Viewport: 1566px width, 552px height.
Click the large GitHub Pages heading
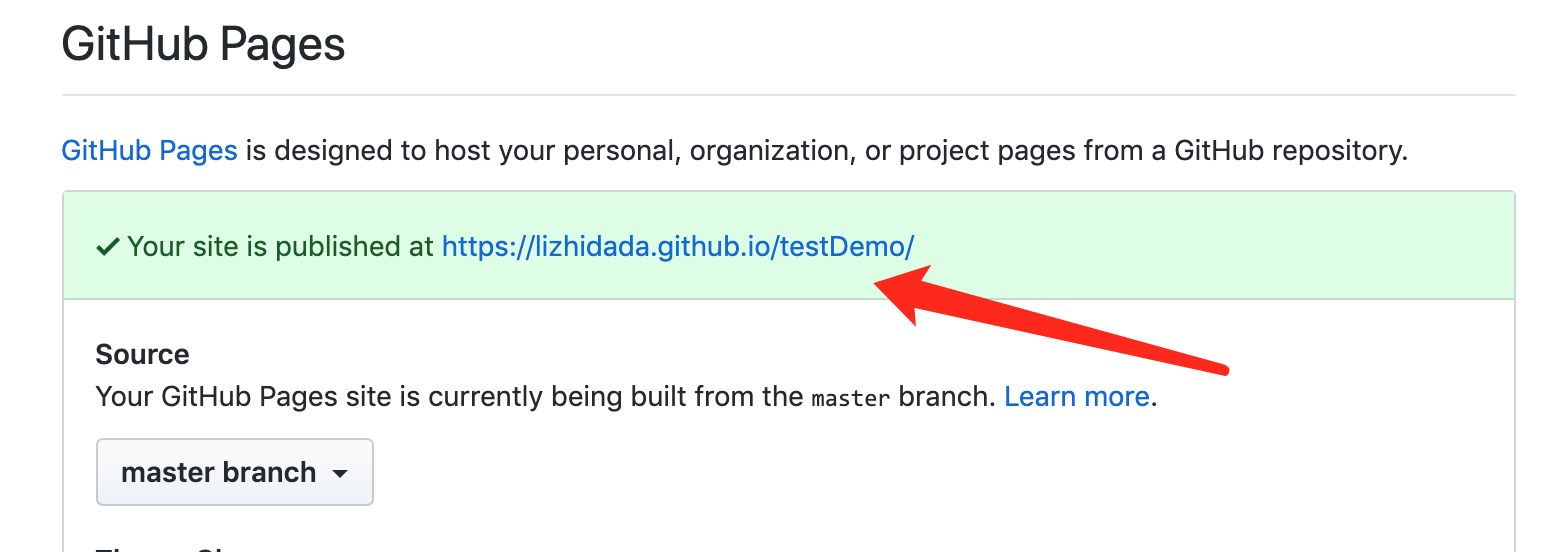(x=203, y=45)
